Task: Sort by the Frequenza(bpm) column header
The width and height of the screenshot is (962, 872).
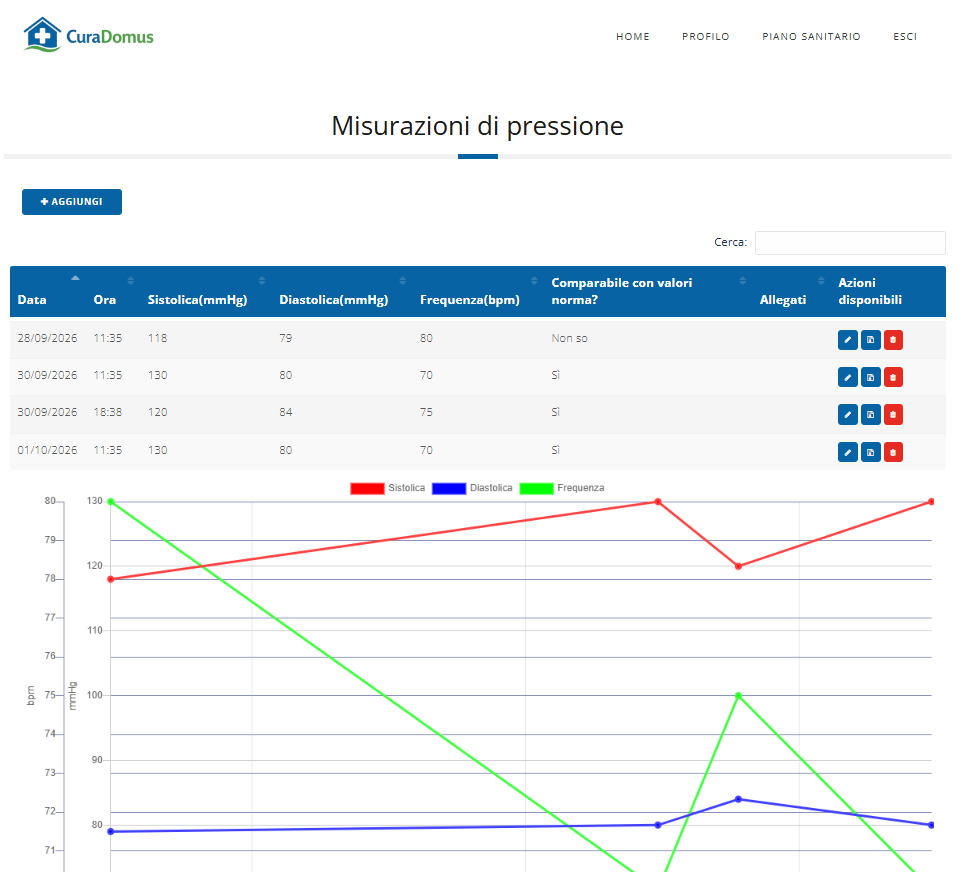Action: pos(479,291)
